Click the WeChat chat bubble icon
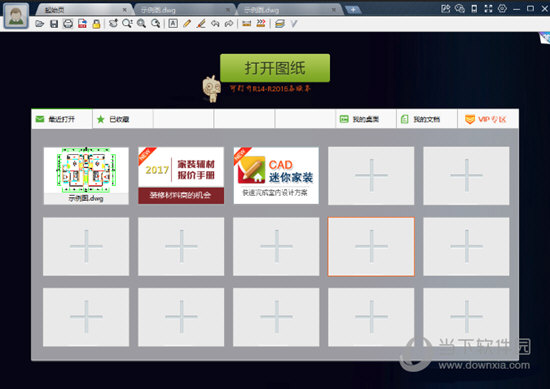 point(460,8)
